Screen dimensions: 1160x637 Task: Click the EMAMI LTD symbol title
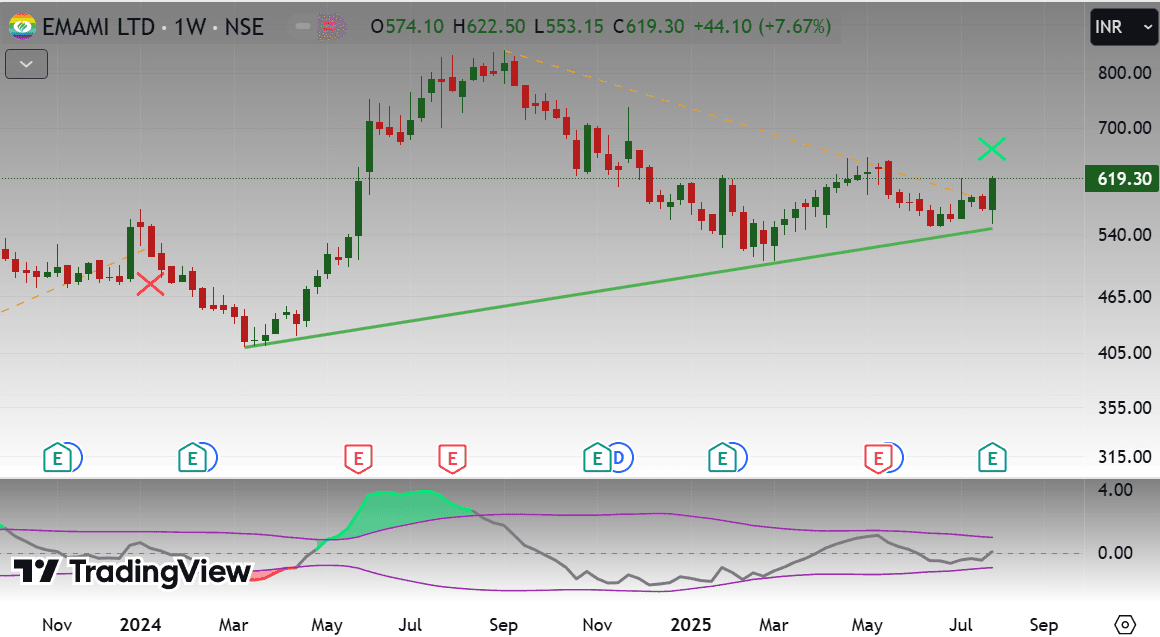coord(98,27)
